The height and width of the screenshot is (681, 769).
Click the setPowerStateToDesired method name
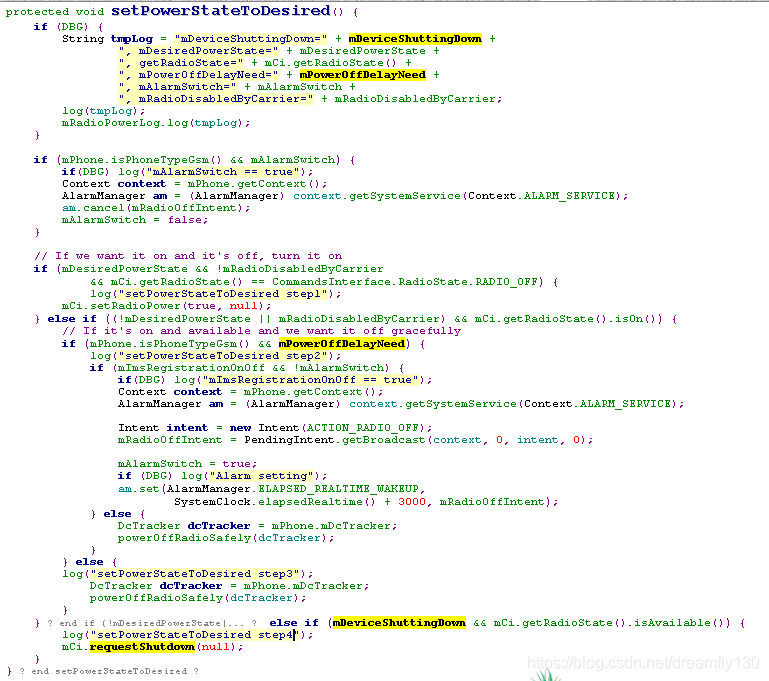click(221, 11)
